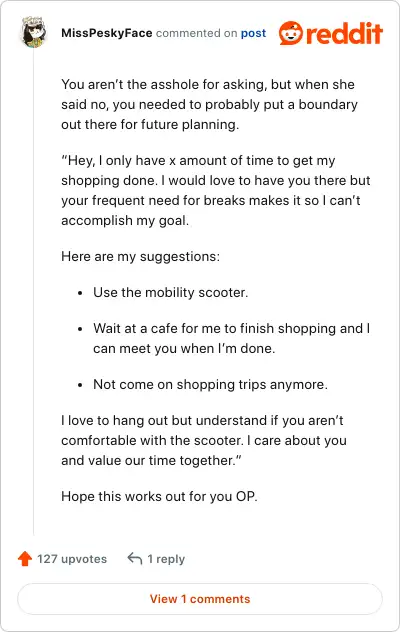Click the quoted 'Hey, I only have' paragraph
The width and height of the screenshot is (400, 632).
coord(216,190)
